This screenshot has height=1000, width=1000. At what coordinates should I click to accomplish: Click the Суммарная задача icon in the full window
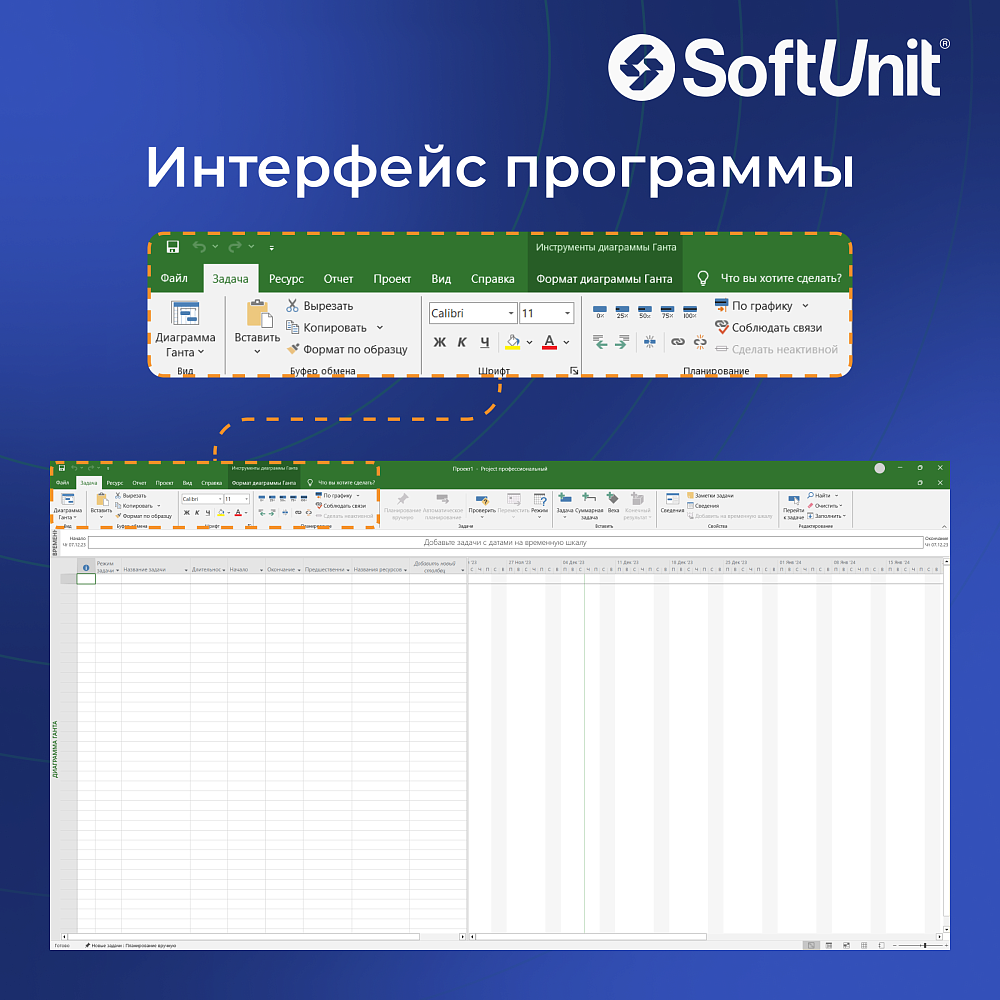tap(589, 497)
